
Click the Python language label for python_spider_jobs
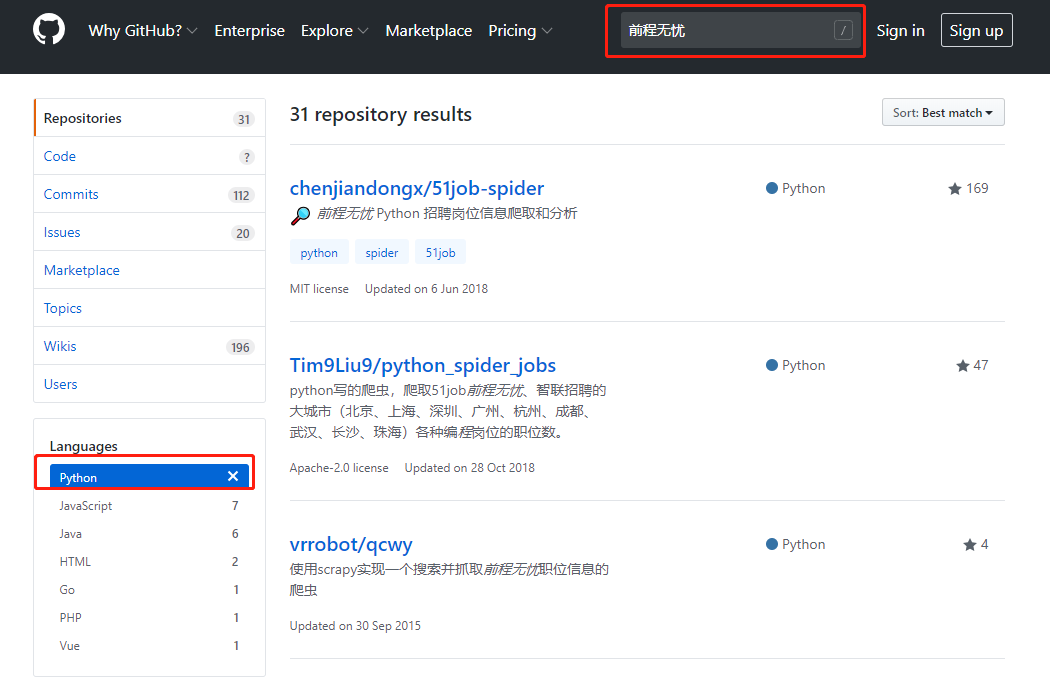tap(796, 365)
